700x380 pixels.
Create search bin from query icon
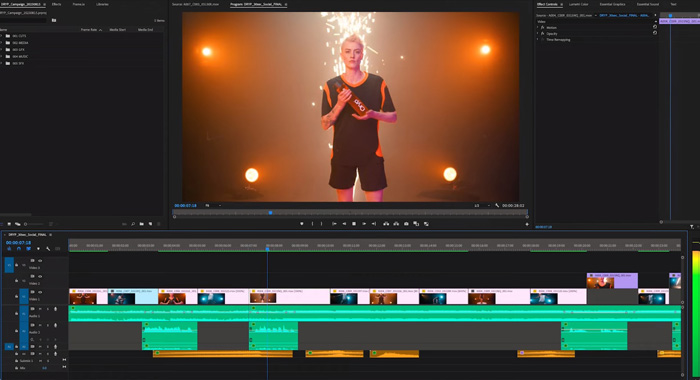coord(54,20)
